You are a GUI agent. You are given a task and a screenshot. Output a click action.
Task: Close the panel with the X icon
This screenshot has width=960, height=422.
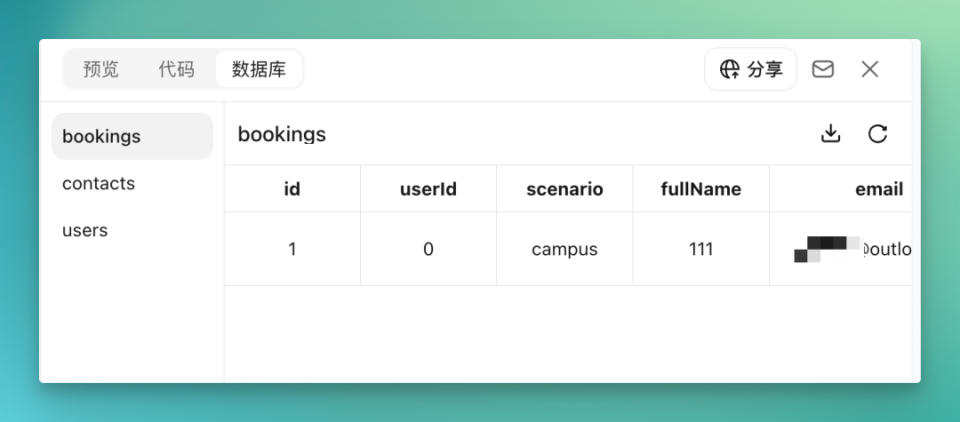click(x=869, y=69)
